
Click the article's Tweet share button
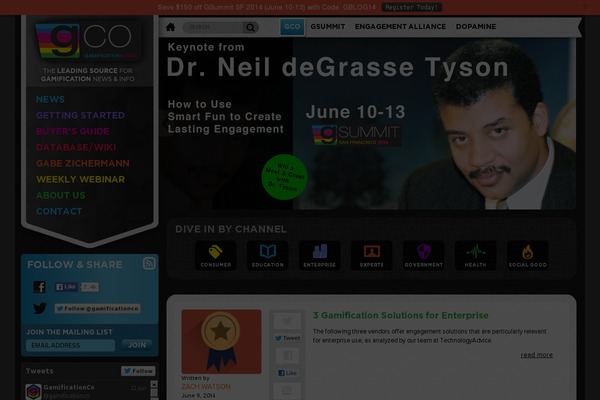287,338
